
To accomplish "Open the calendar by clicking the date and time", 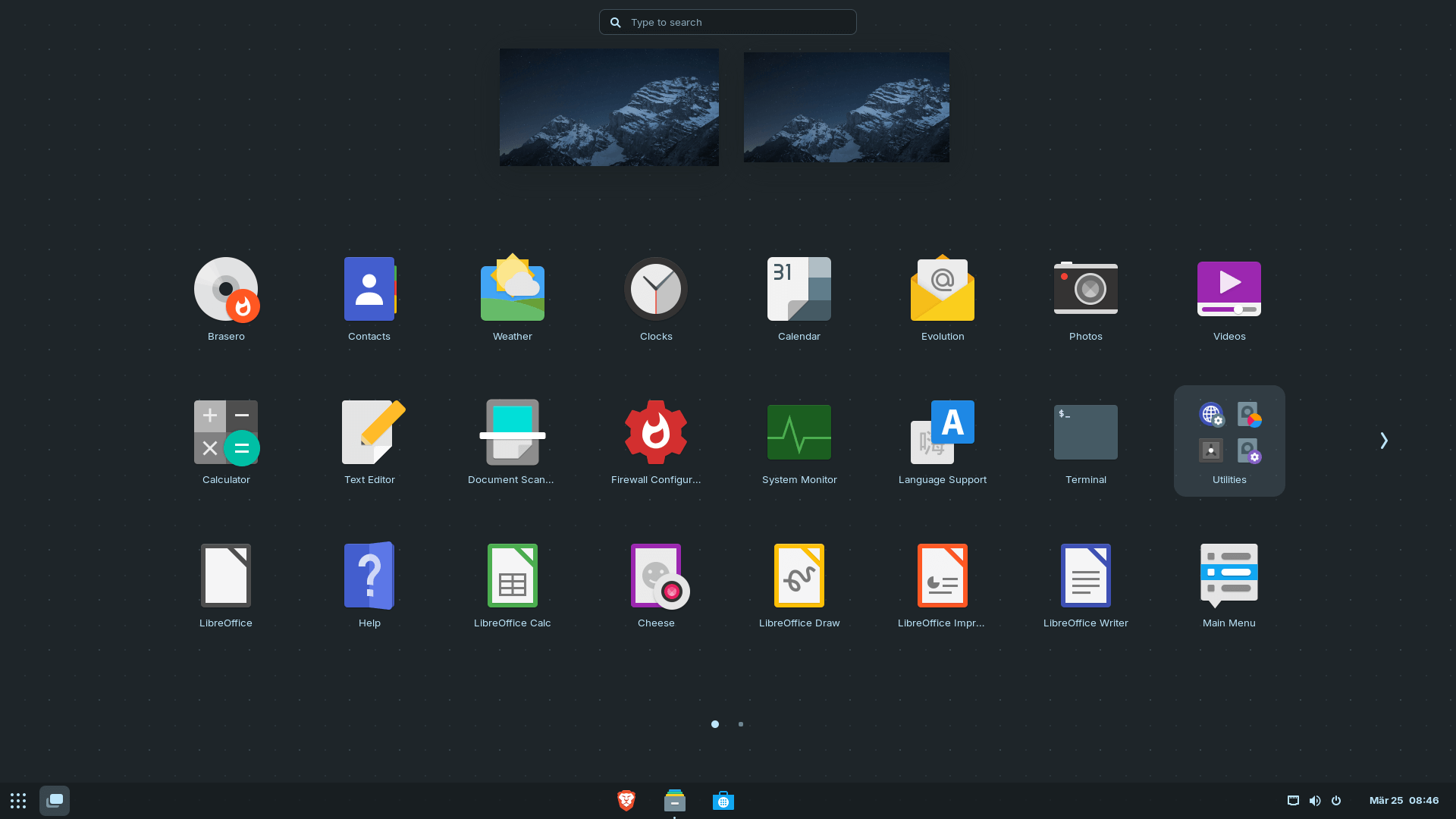I will (1405, 800).
